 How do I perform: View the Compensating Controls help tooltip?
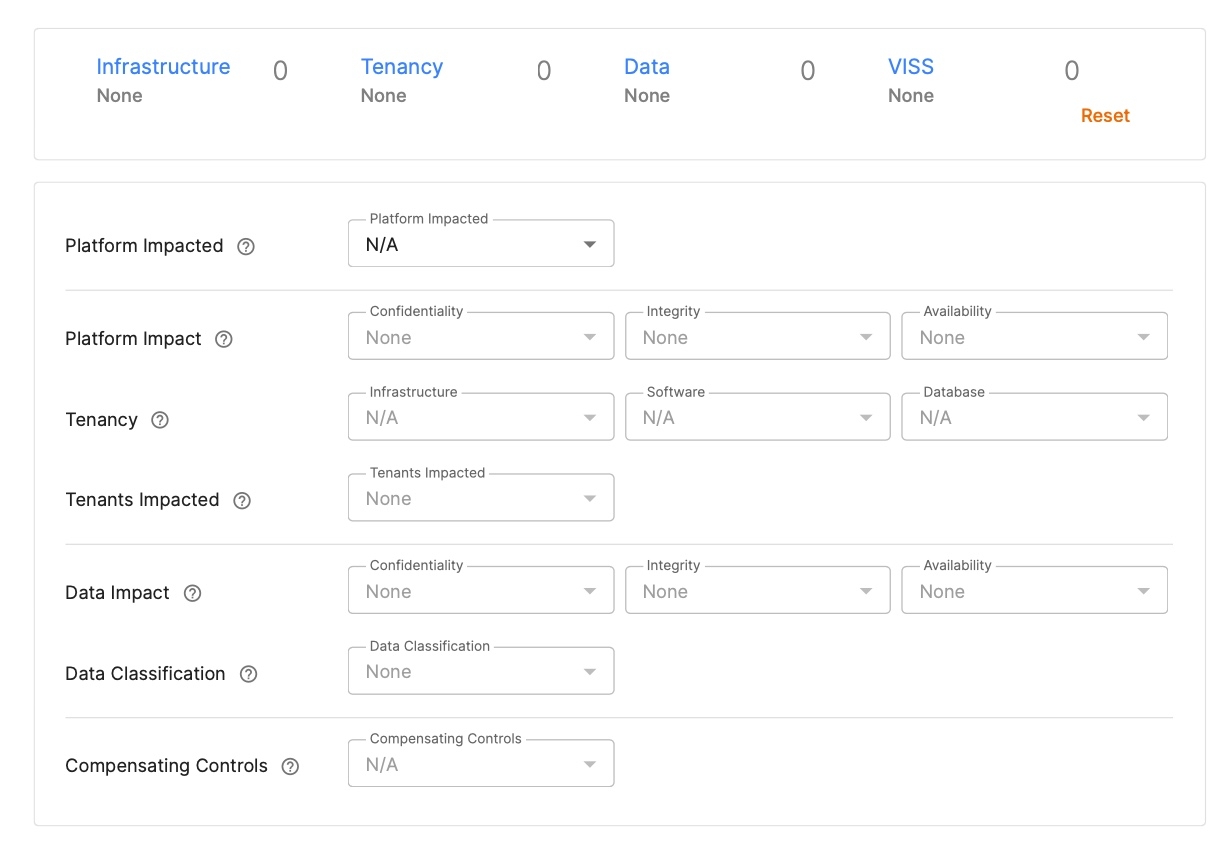coord(290,766)
